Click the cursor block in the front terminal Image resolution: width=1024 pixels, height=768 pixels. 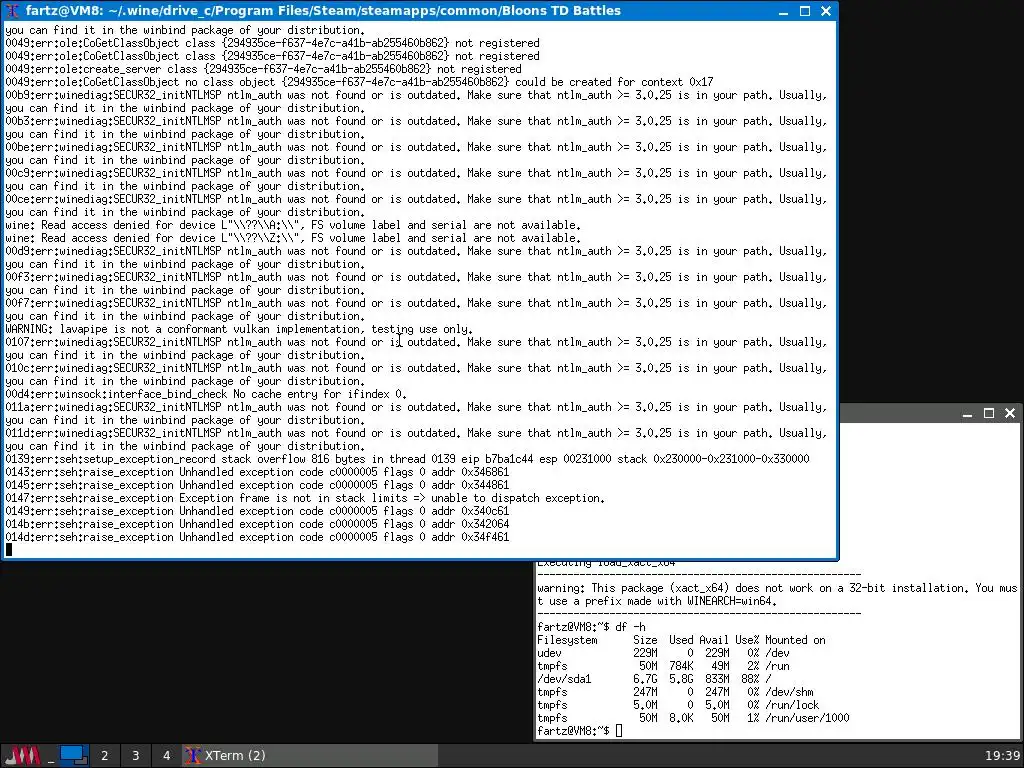[8, 550]
